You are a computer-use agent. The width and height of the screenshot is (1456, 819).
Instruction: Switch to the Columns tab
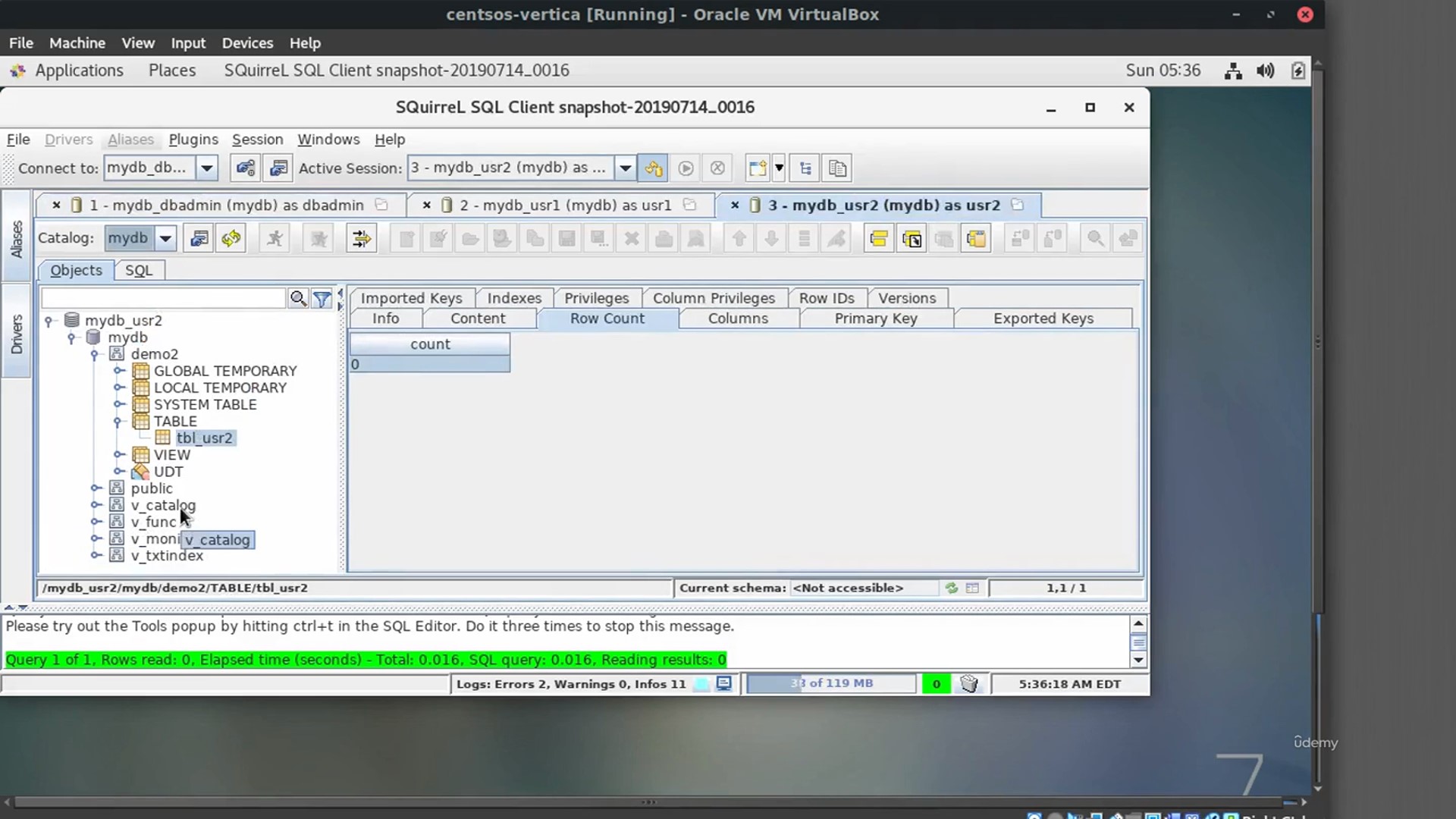coord(738,318)
